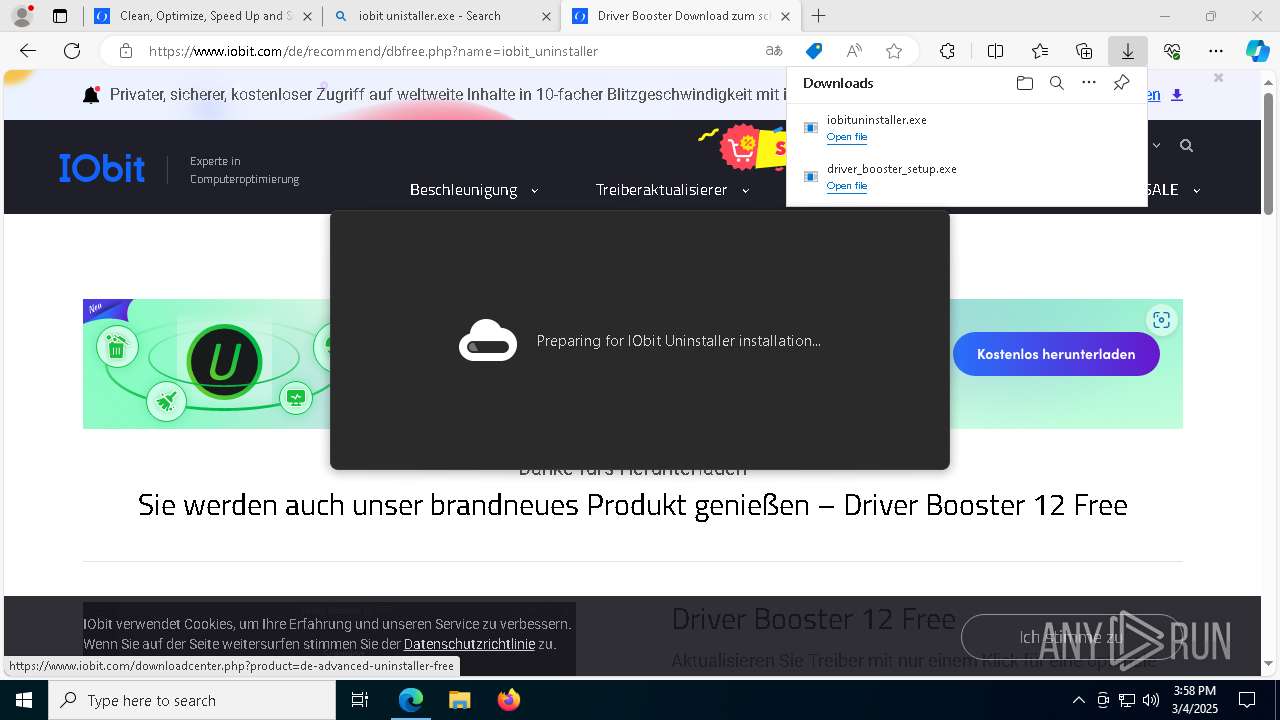The image size is (1280, 720).
Task: Close the top promotional banner
Action: coord(1218,78)
